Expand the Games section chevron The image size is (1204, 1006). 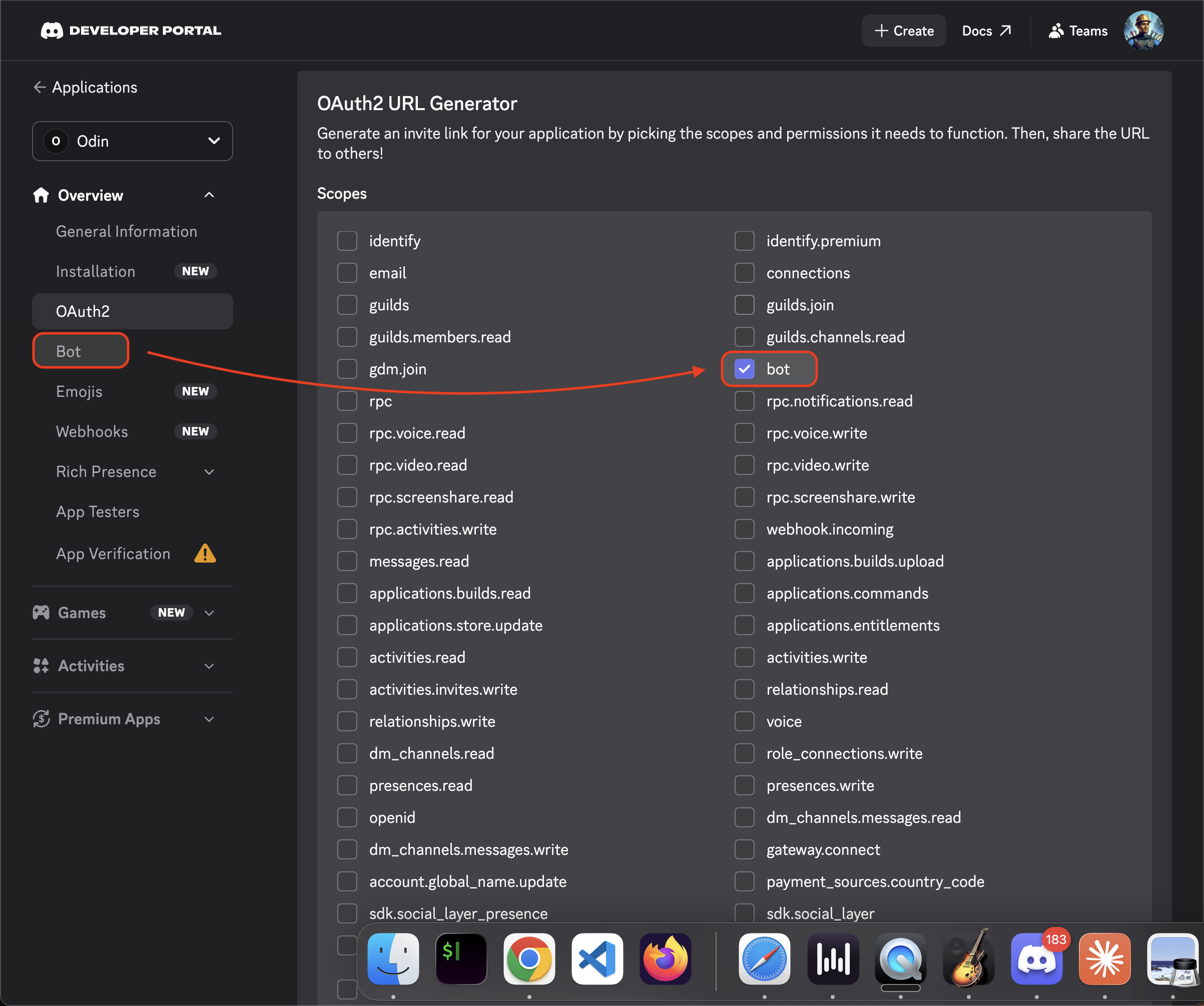(x=209, y=613)
